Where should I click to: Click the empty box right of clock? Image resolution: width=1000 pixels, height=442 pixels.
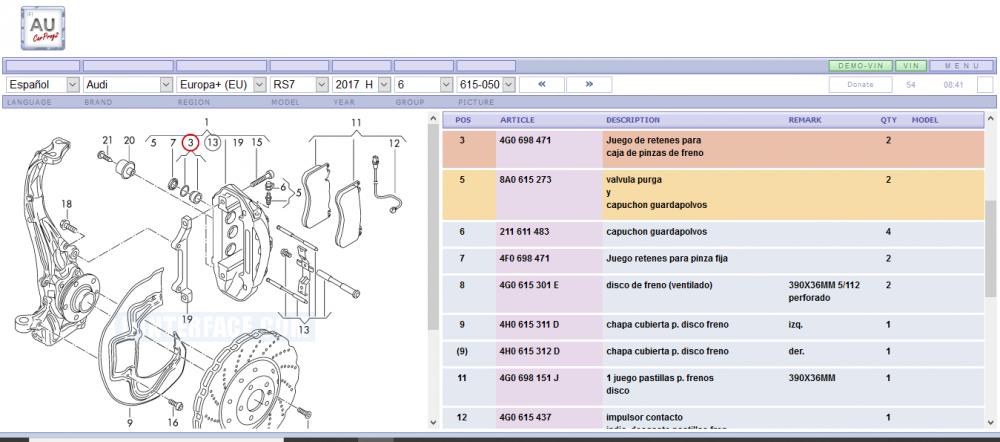click(x=985, y=84)
